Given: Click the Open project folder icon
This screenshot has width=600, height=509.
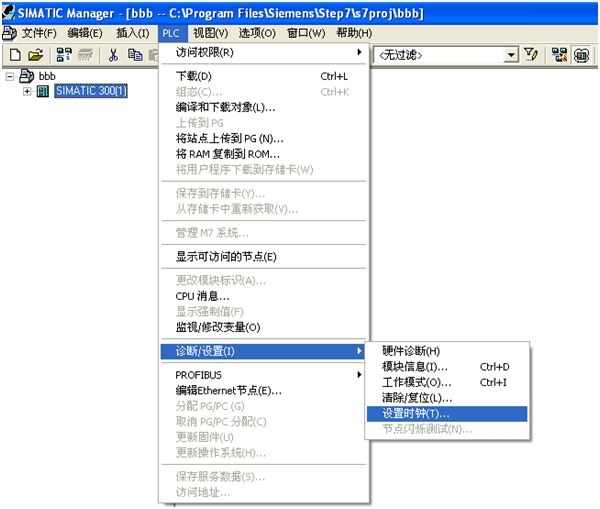Looking at the screenshot, I should 36,55.
